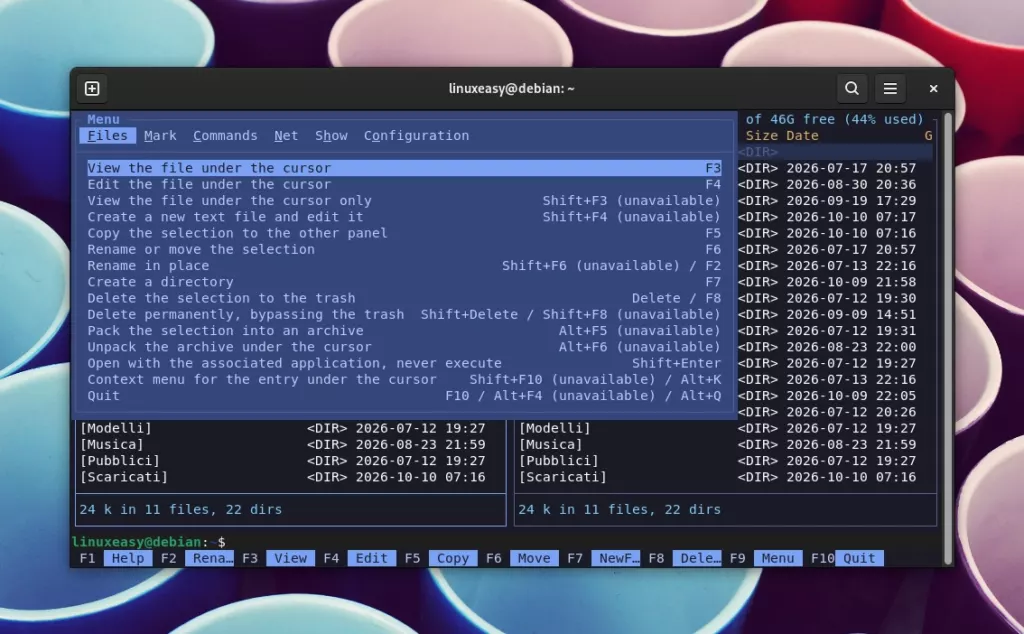The width and height of the screenshot is (1024, 634).
Task: Close the terminal window
Action: coord(933,88)
